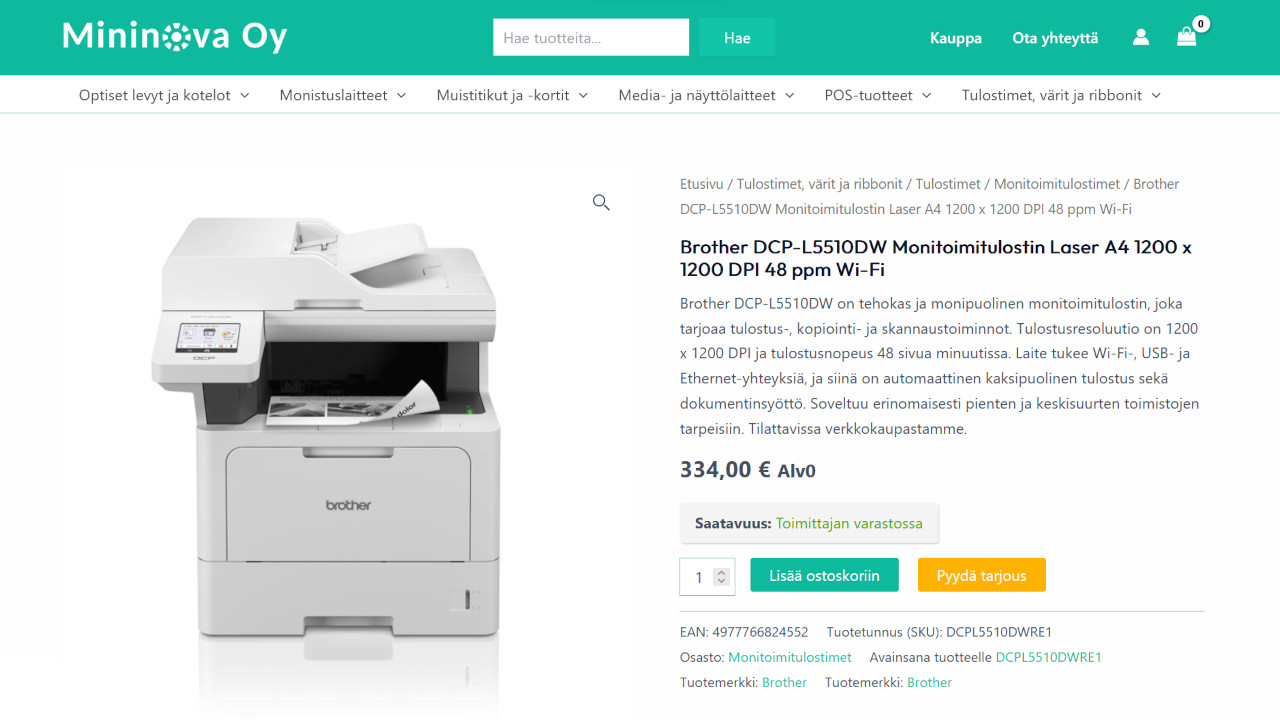Viewport: 1280px width, 720px height.
Task: Expand Tulostimet, värit ja ribbonit menu
Action: coord(1061,95)
